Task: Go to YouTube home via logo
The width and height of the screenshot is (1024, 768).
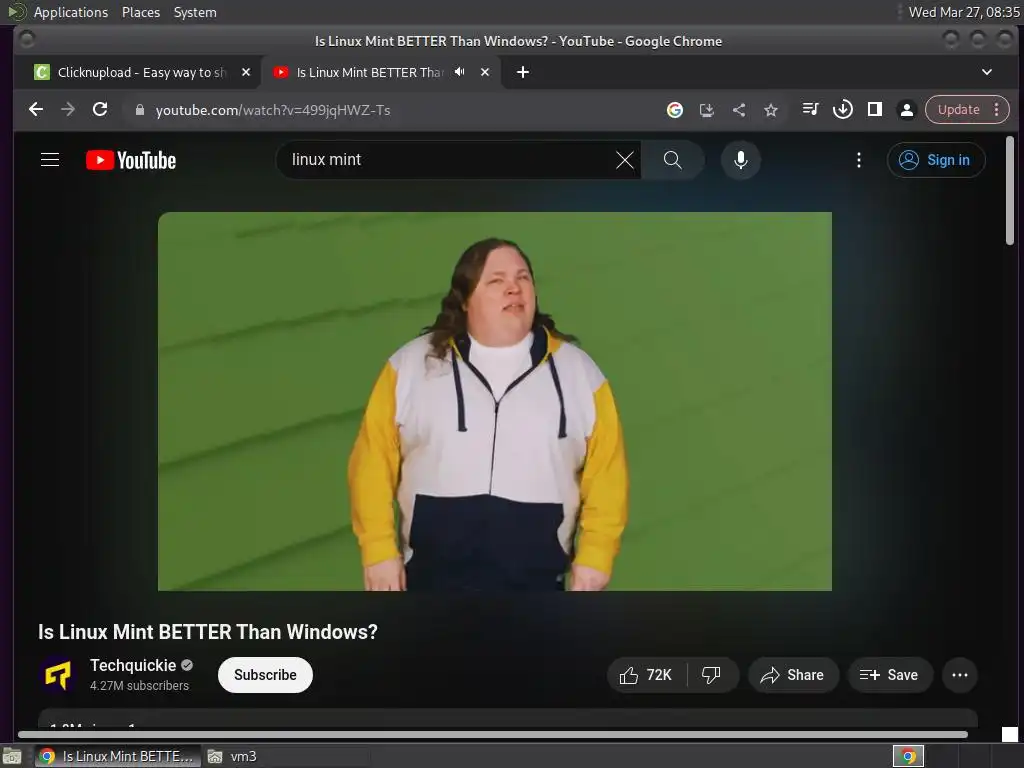Action: pyautogui.click(x=131, y=160)
